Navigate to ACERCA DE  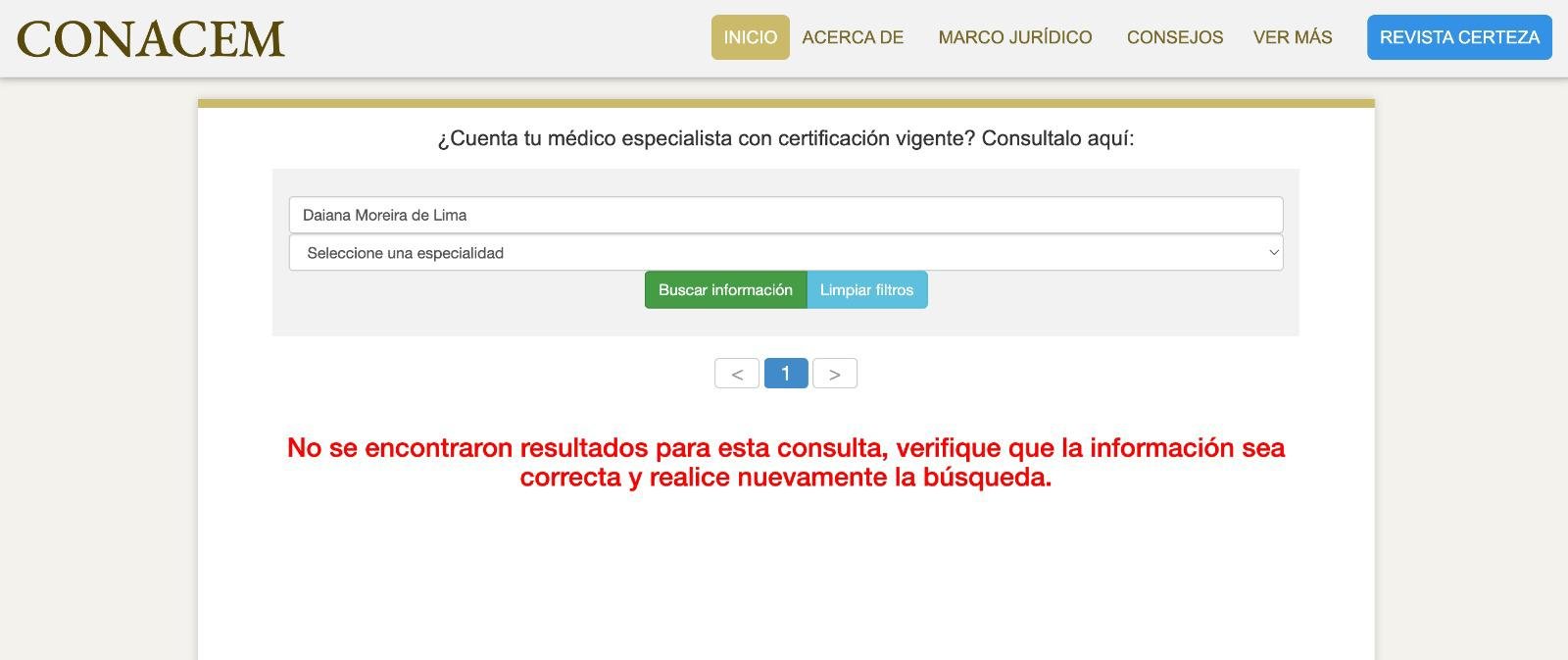tap(853, 37)
